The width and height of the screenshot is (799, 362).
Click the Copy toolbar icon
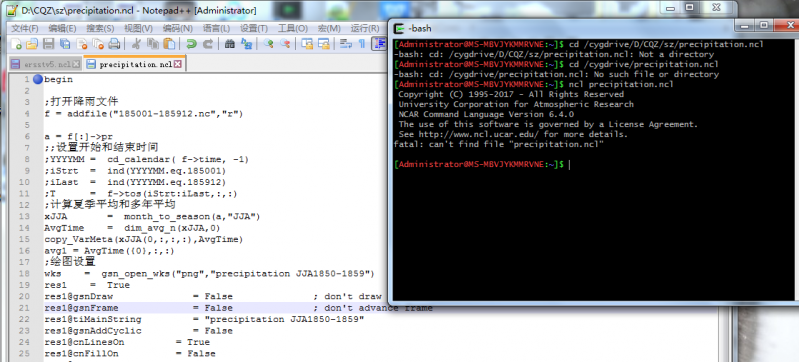click(152, 44)
